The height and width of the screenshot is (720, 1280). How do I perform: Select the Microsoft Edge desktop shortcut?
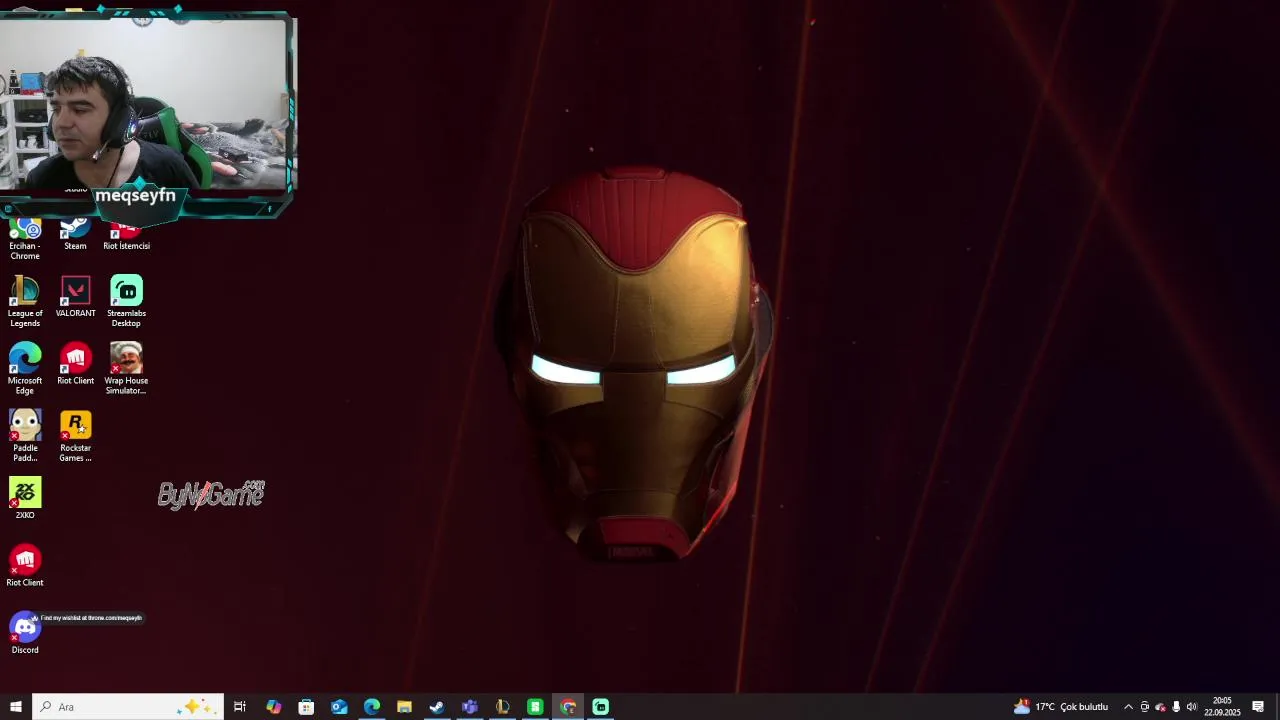coord(25,369)
